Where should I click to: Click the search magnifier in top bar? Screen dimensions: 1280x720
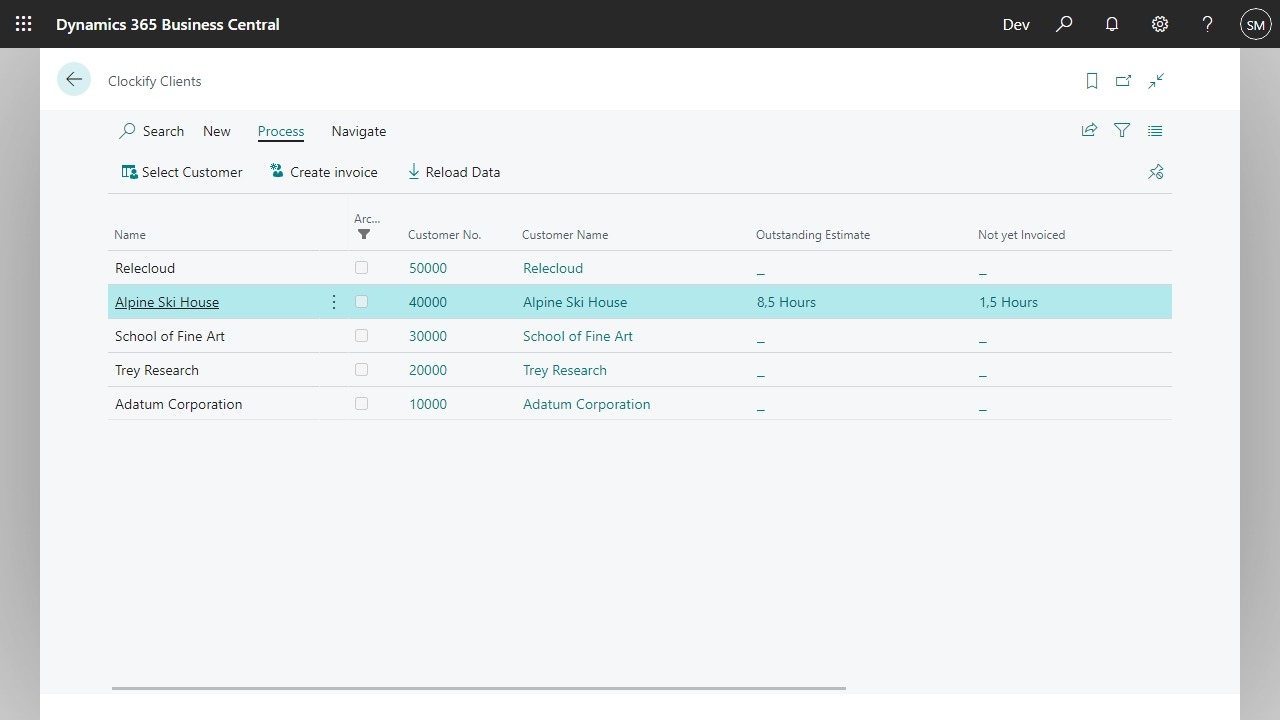point(1064,24)
